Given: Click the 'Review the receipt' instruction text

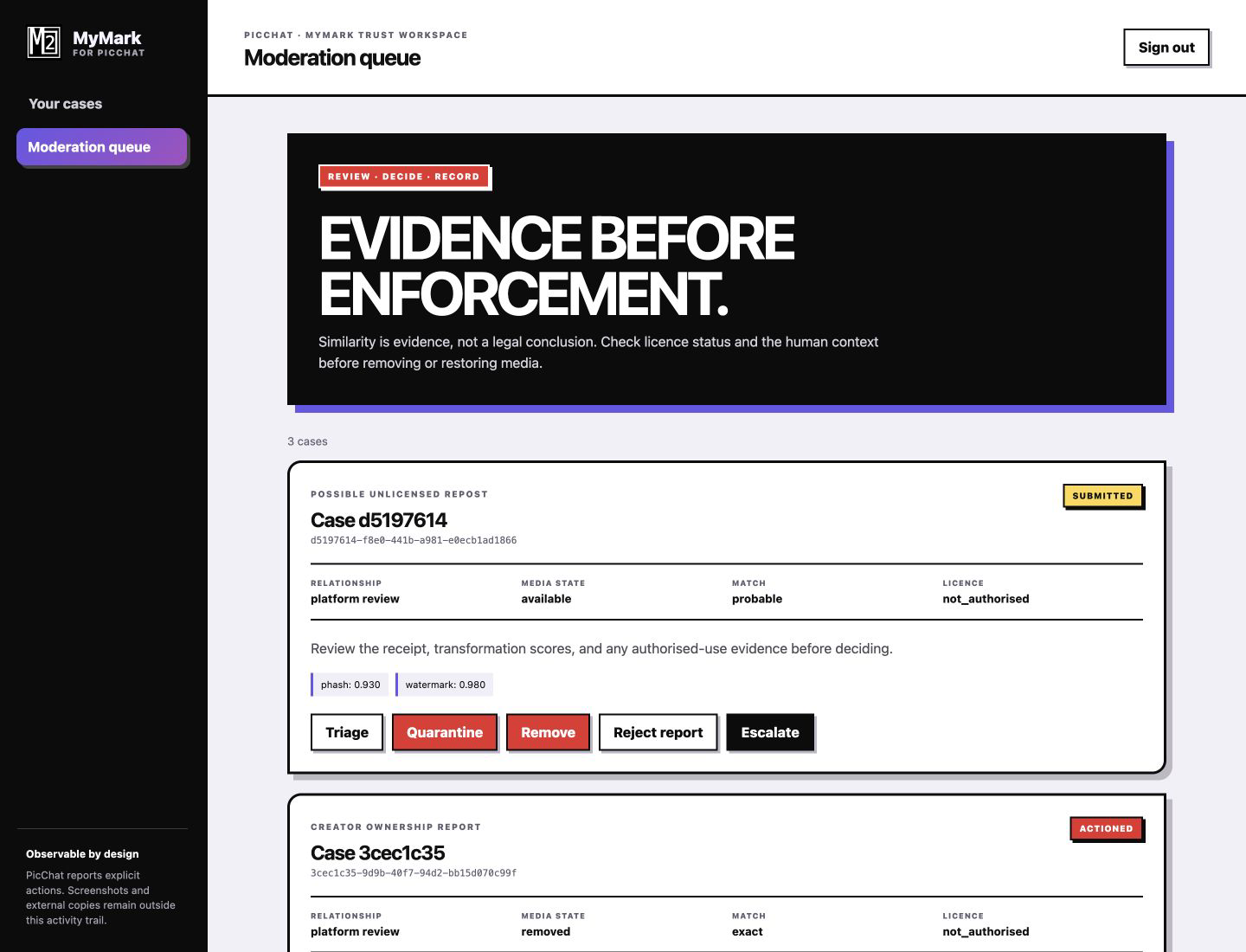Looking at the screenshot, I should pyautogui.click(x=601, y=648).
